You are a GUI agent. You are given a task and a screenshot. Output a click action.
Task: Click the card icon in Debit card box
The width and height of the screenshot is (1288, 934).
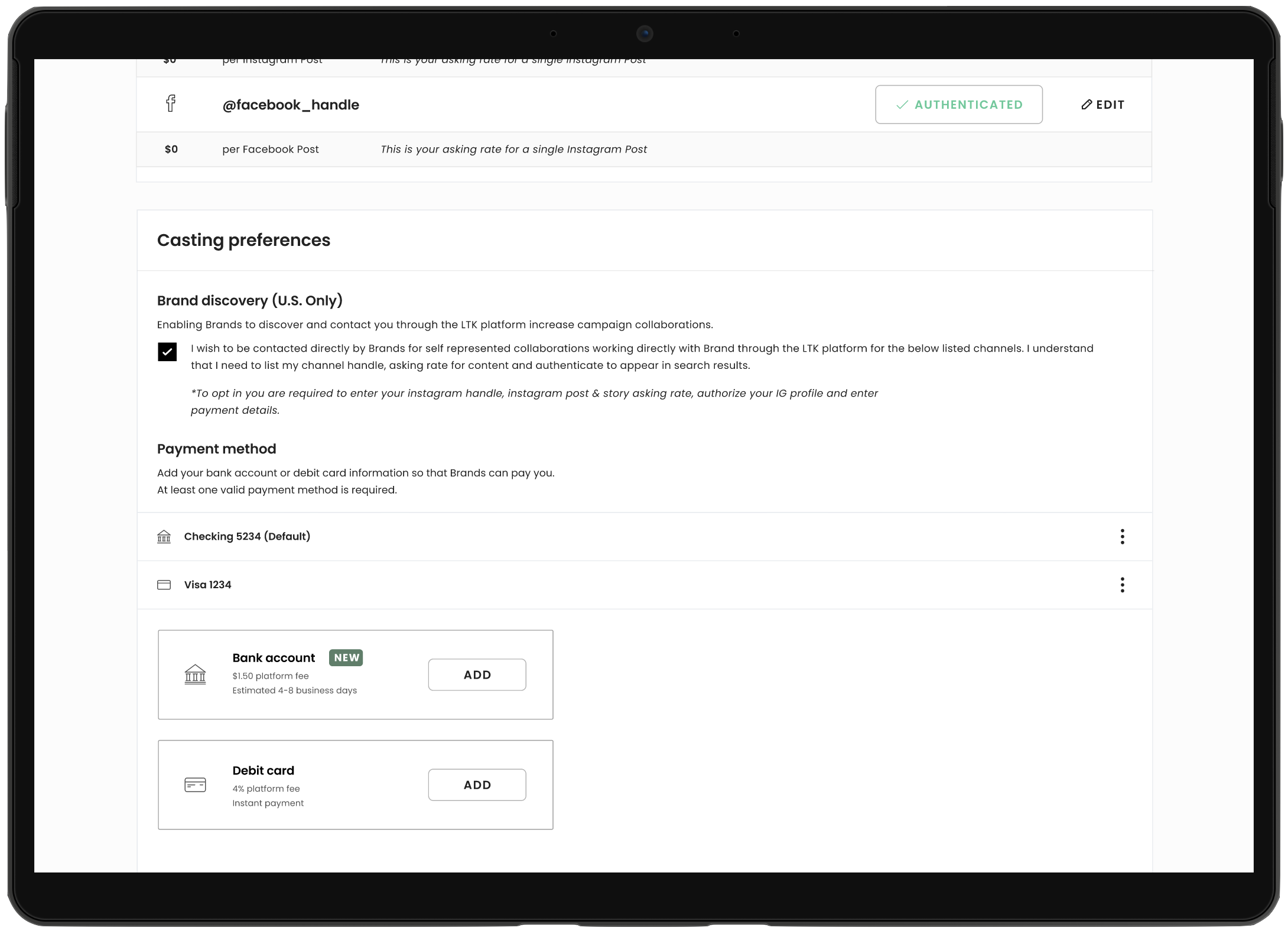pos(195,785)
